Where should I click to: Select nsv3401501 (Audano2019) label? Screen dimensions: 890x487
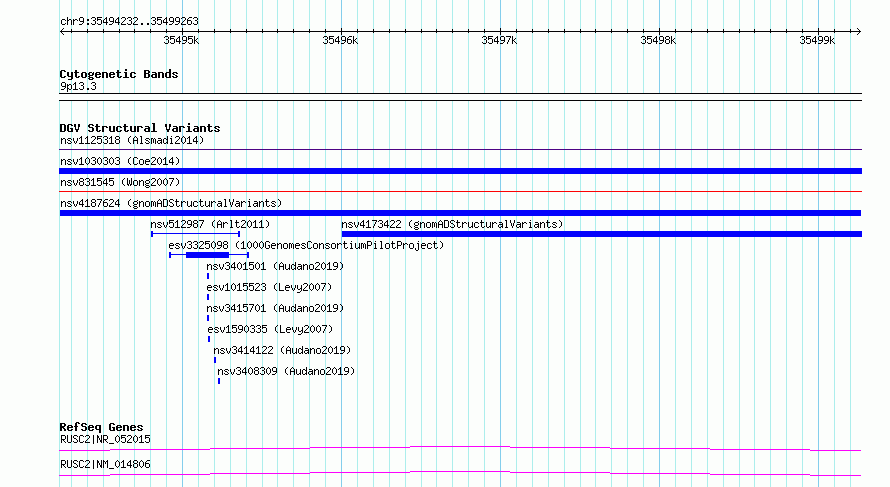point(275,266)
